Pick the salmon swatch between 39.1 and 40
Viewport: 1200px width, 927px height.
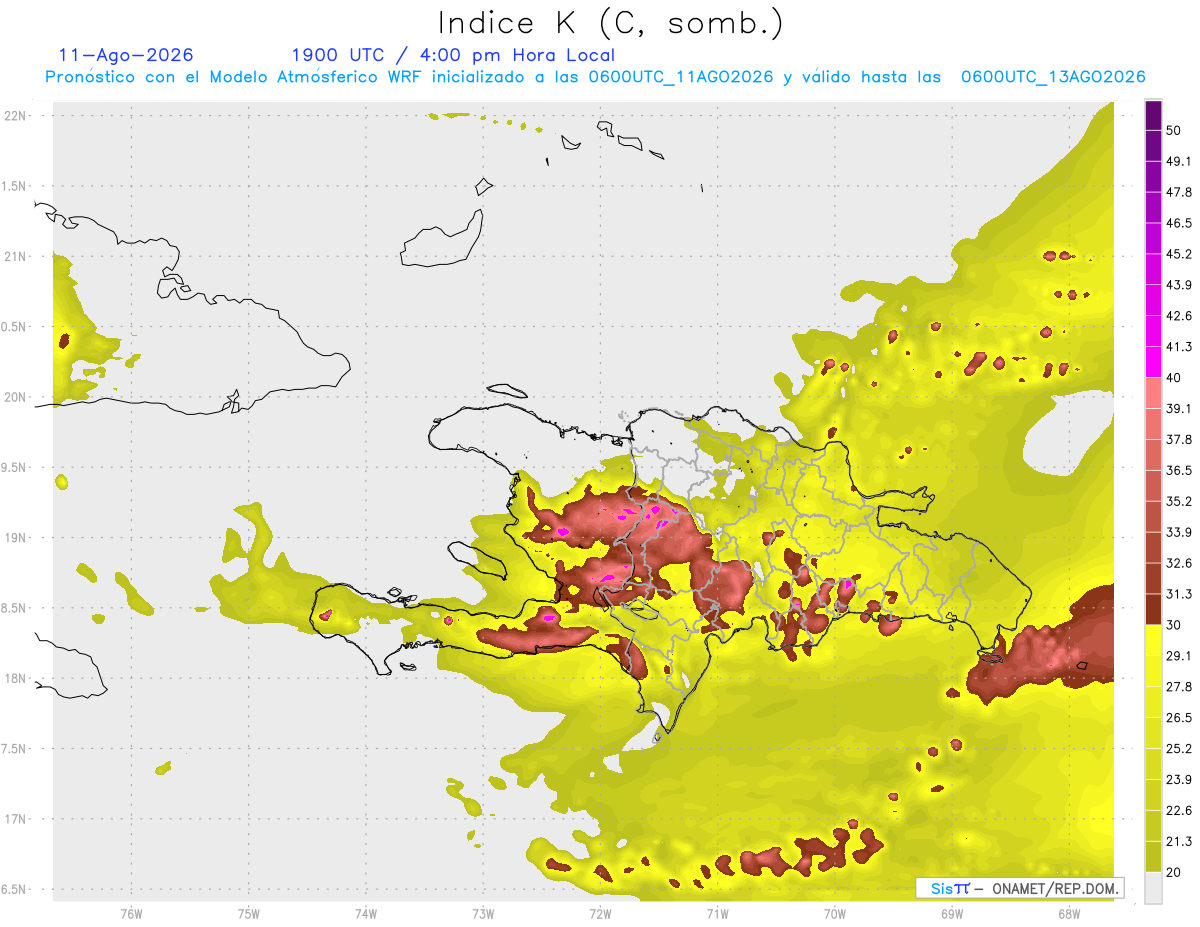click(x=1153, y=393)
